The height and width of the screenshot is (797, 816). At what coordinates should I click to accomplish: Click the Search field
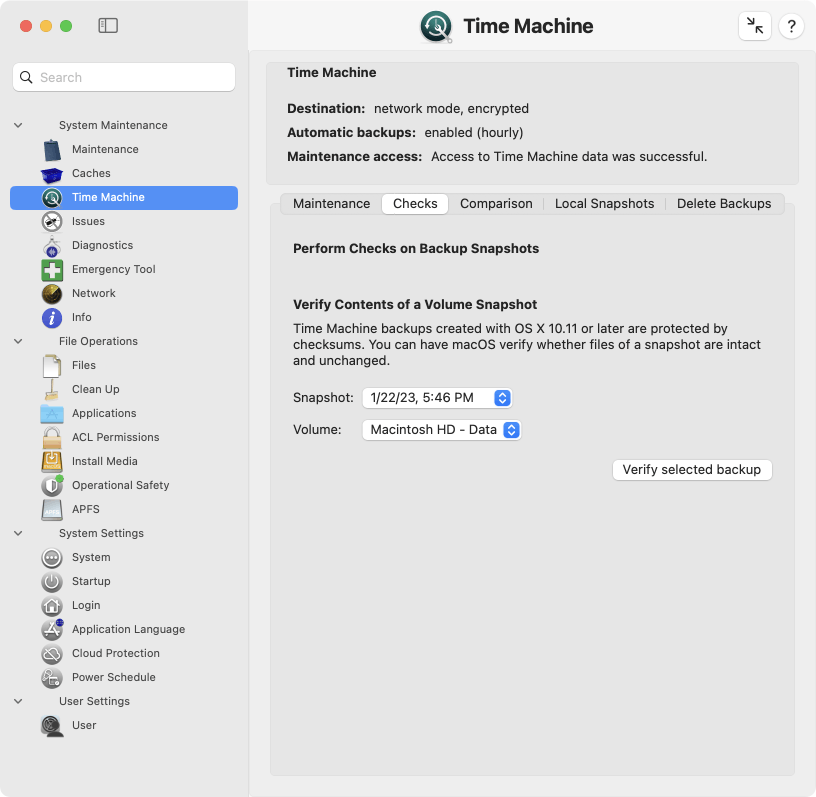coord(124,78)
